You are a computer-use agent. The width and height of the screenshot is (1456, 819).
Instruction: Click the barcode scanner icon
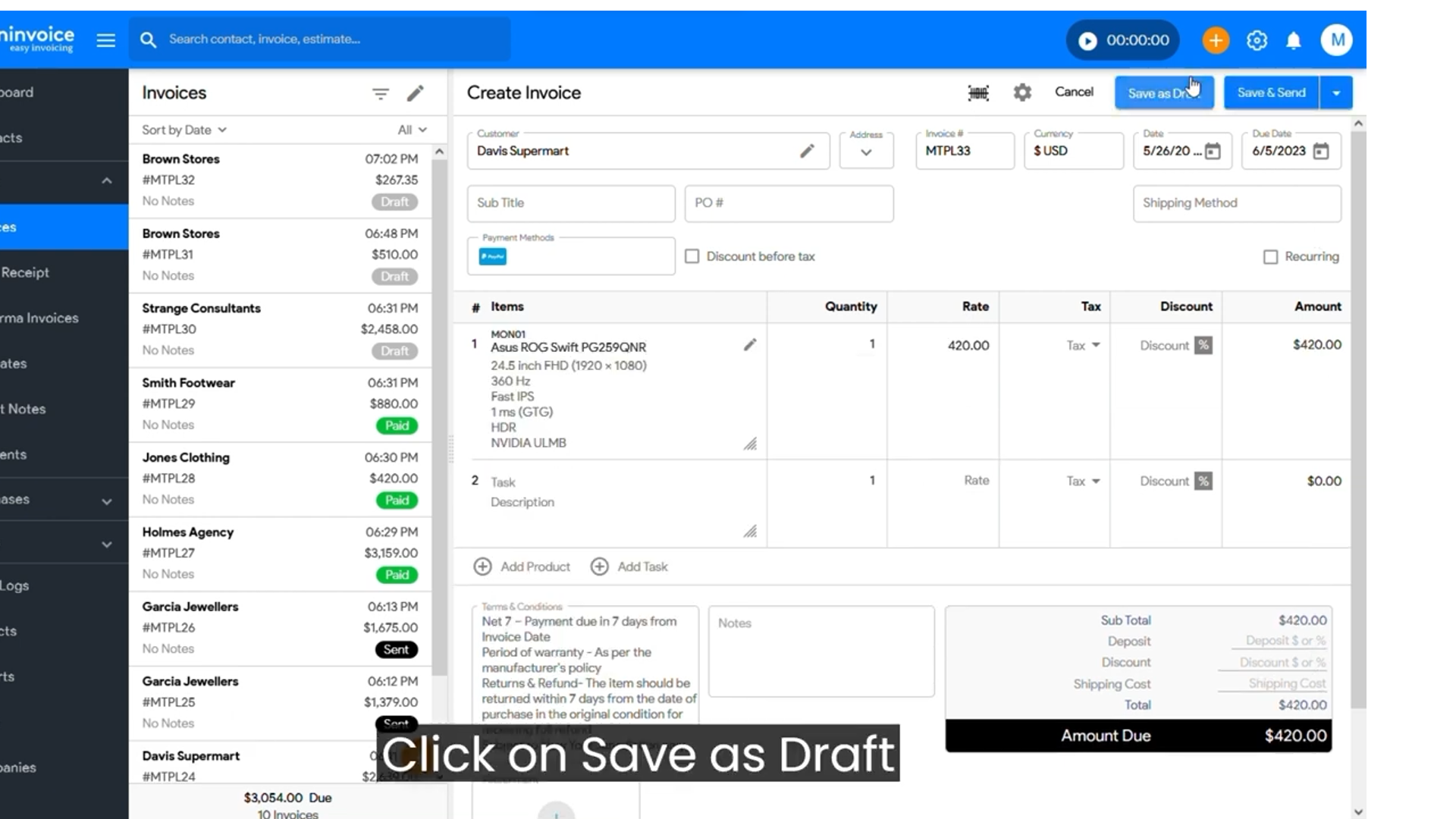(x=978, y=93)
